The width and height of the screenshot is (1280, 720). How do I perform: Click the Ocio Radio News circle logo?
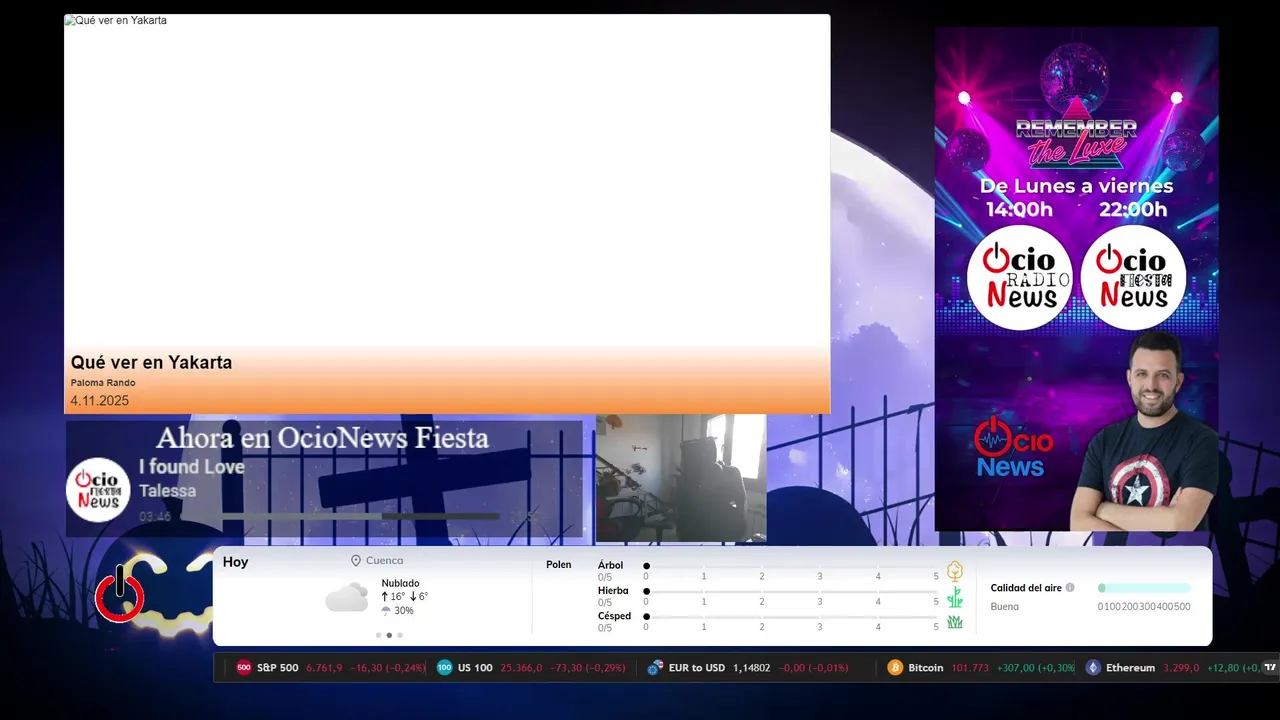(1020, 277)
